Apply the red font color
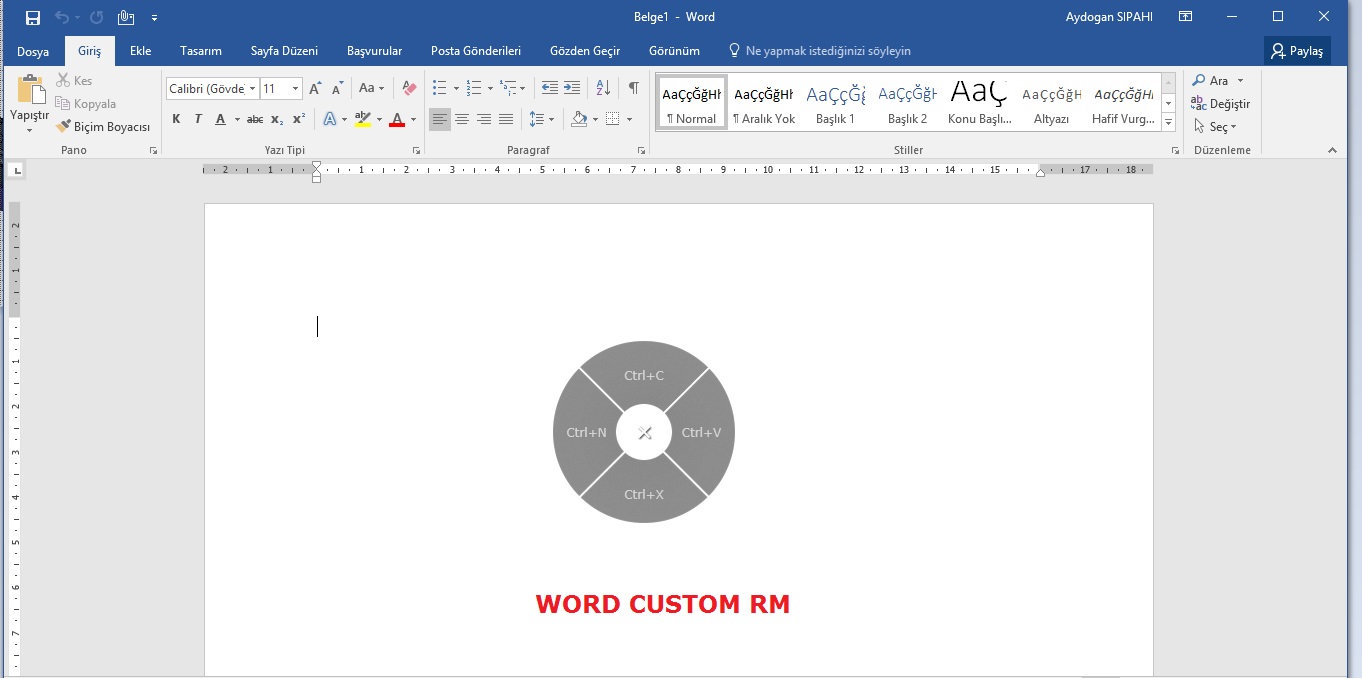Viewport: 1362px width, 679px height. pyautogui.click(x=397, y=119)
